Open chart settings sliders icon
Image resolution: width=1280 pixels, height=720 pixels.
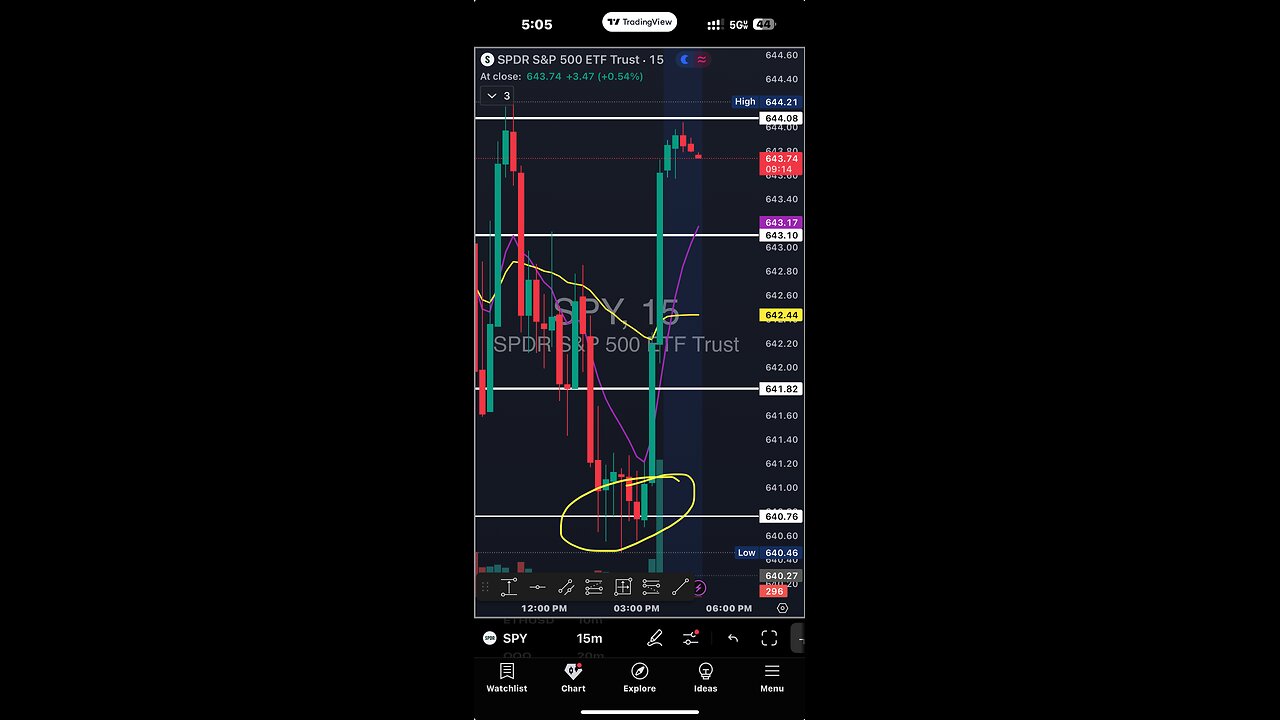click(x=691, y=638)
